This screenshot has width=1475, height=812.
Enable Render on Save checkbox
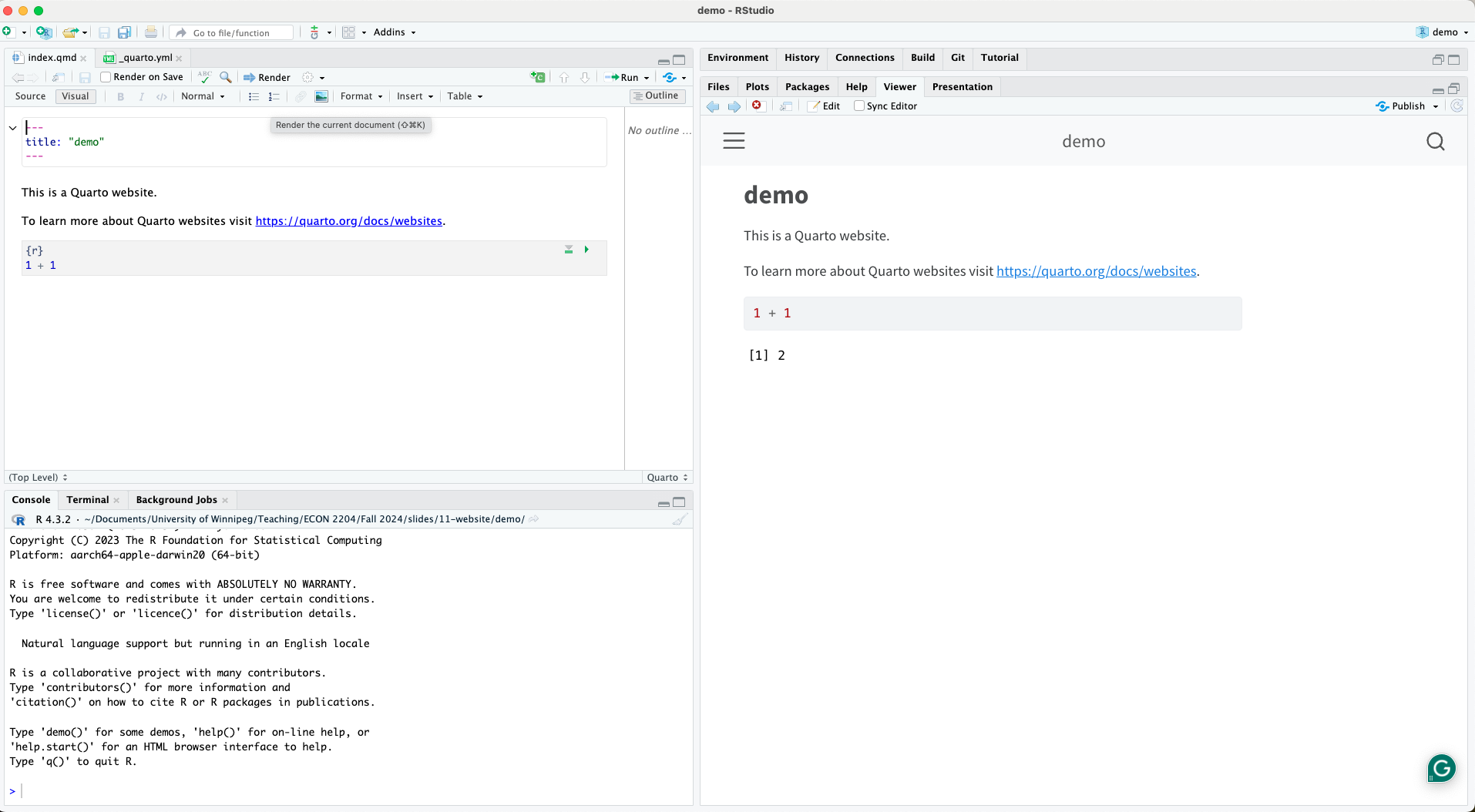(x=106, y=77)
